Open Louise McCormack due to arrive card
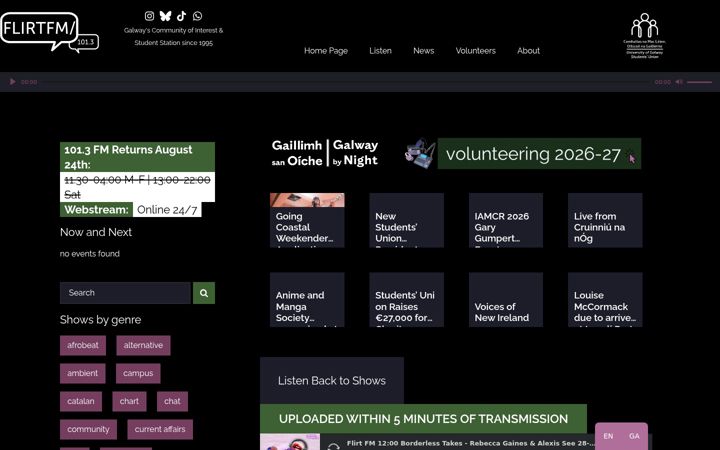 coord(605,300)
